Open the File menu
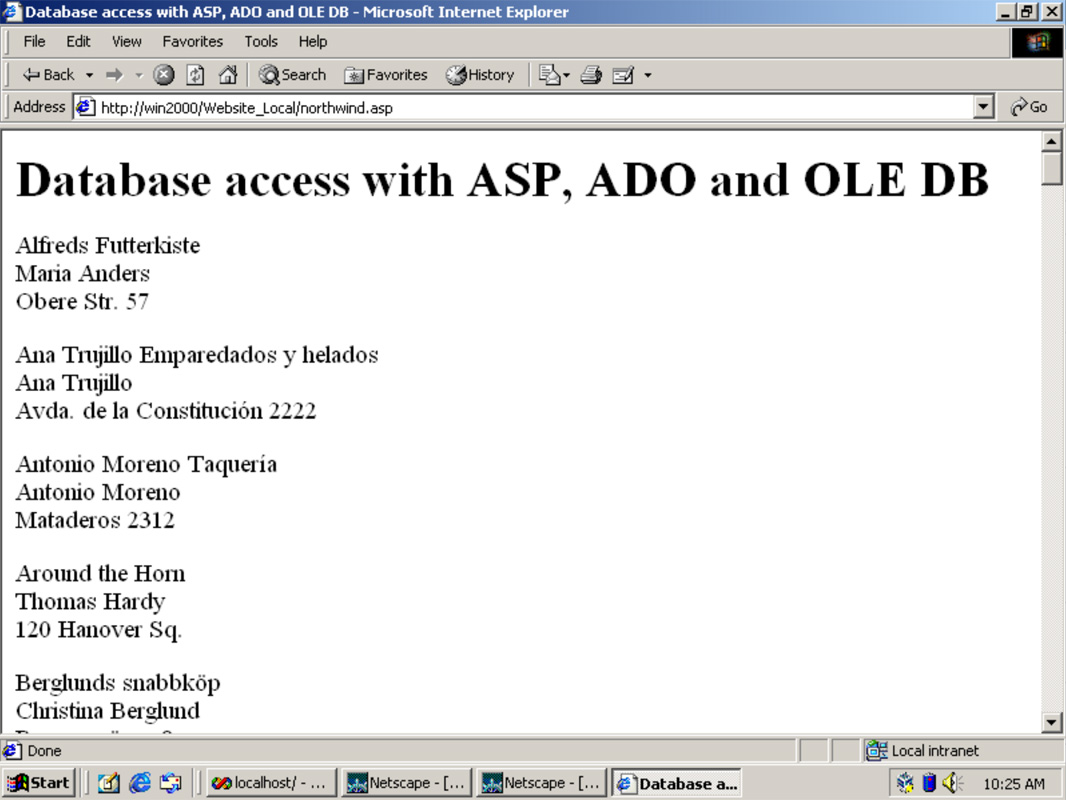This screenshot has width=1066, height=800. click(34, 41)
